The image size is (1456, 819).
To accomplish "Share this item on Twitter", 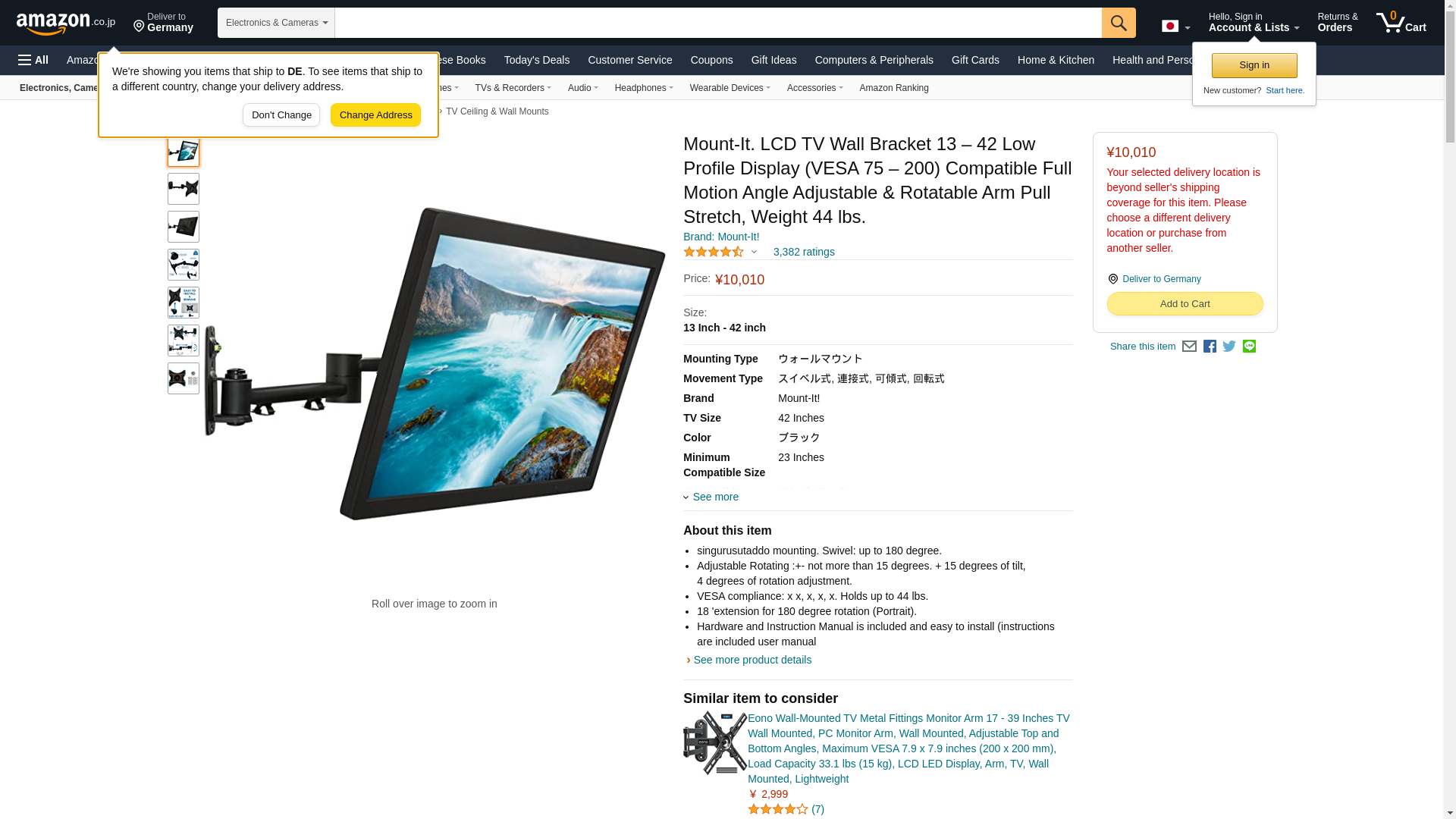I will click(1229, 347).
